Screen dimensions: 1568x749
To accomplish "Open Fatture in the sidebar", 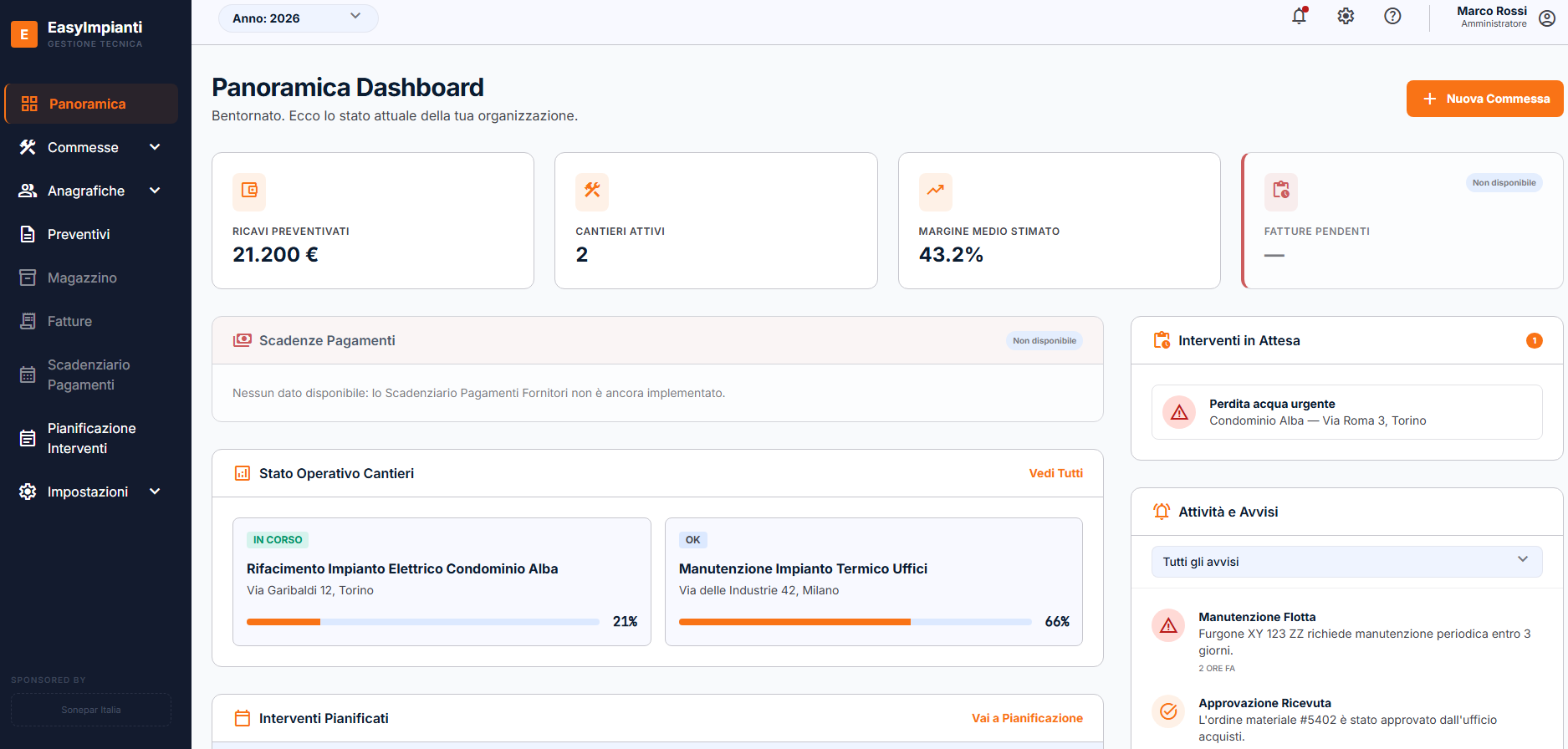I will (x=91, y=321).
